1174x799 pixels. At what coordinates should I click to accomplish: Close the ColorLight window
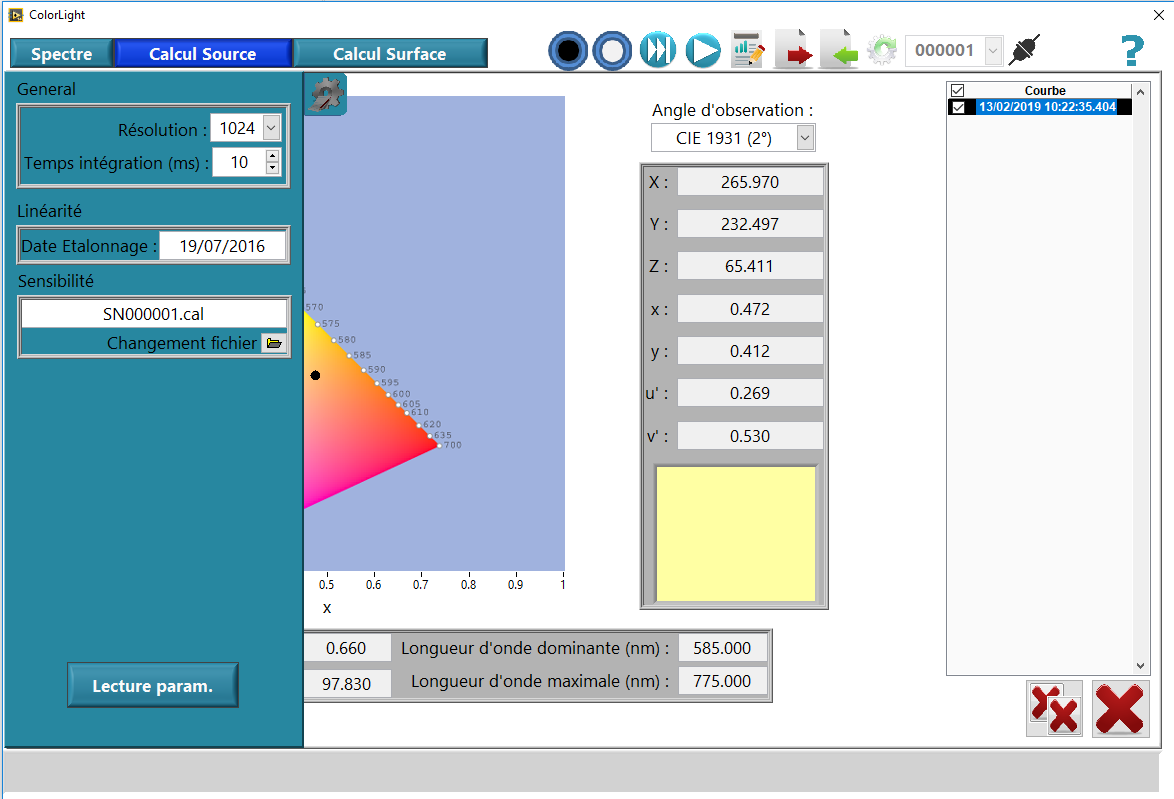1158,15
